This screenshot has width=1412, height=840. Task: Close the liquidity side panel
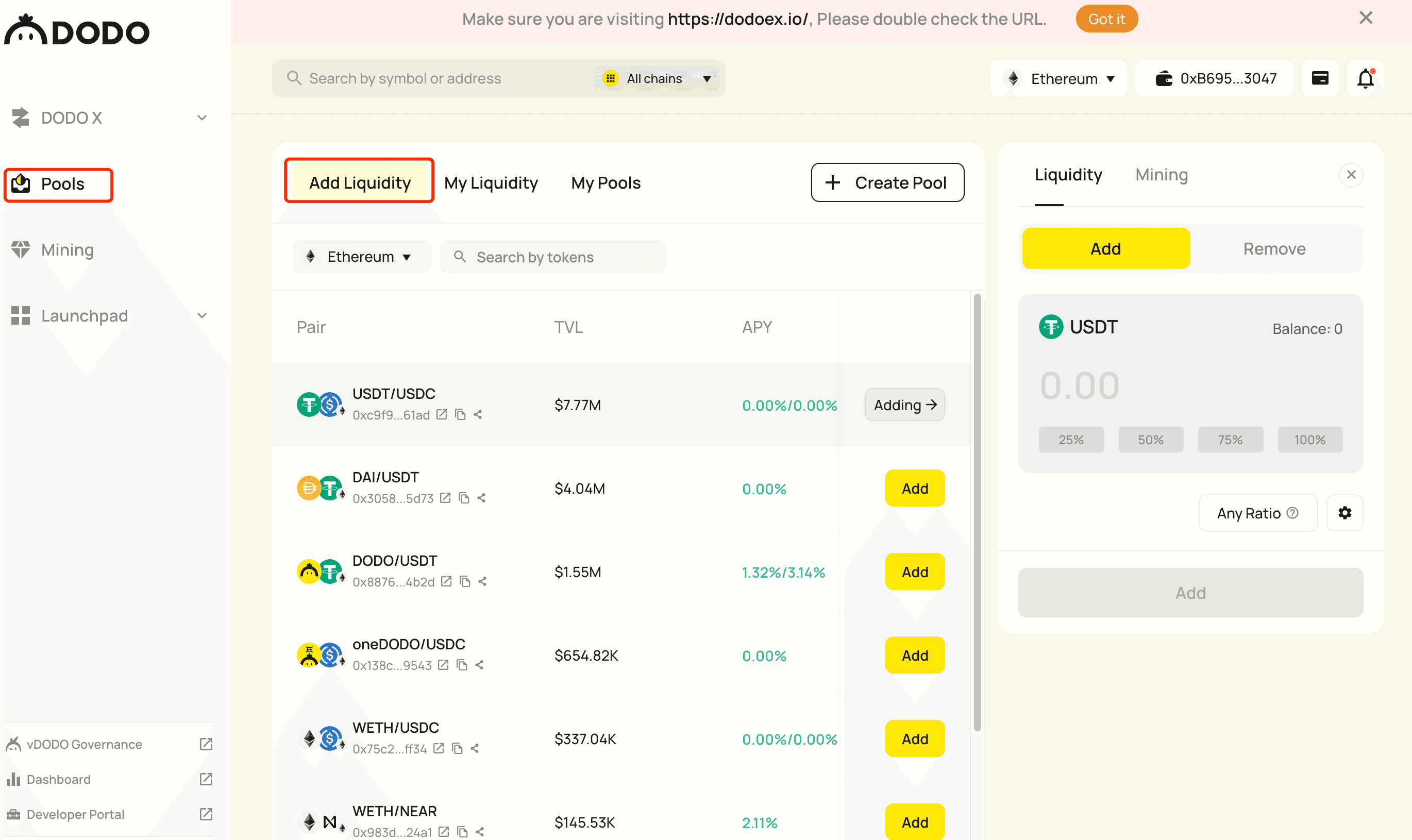(1351, 174)
